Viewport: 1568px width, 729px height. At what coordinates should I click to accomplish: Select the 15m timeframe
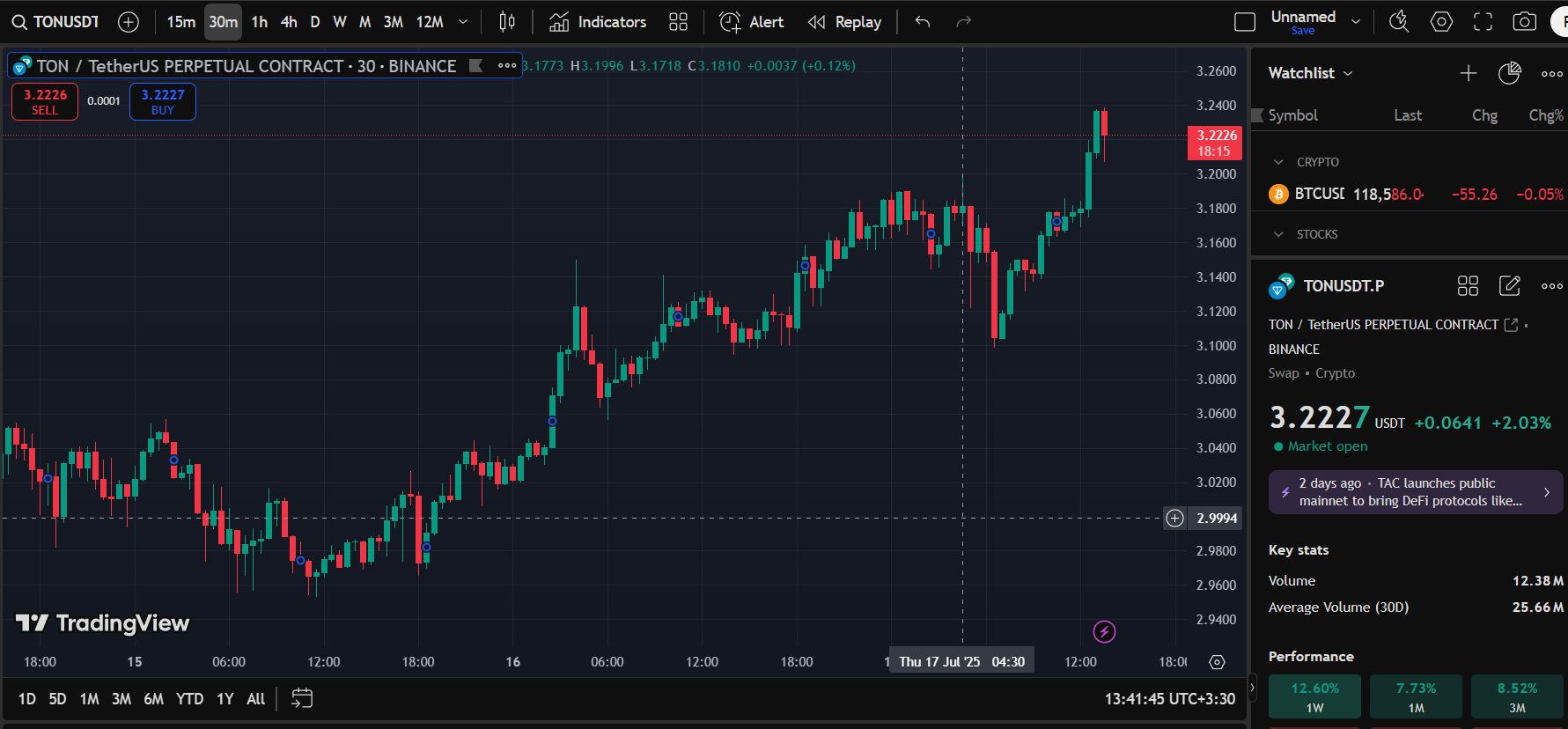[x=181, y=22]
